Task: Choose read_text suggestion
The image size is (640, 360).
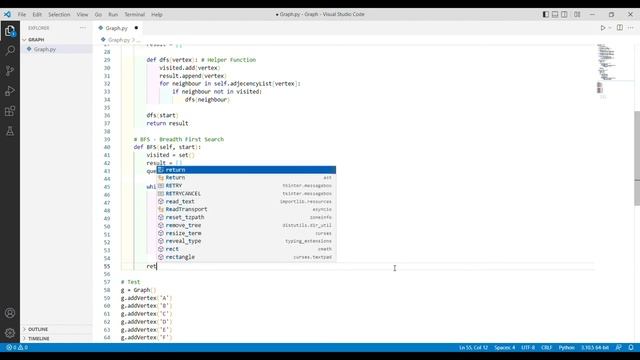Action: (246, 202)
